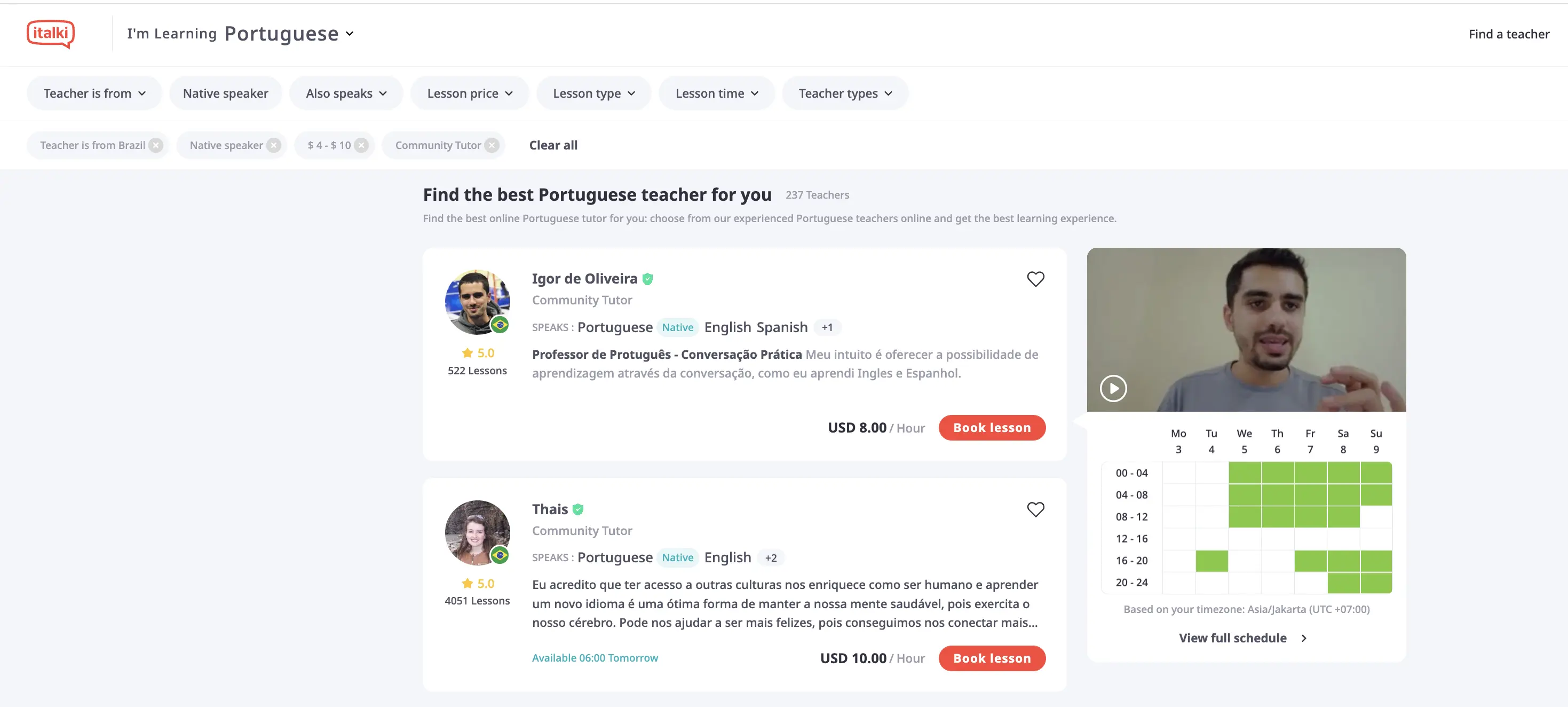
Task: Click the italki logo
Action: [x=51, y=34]
